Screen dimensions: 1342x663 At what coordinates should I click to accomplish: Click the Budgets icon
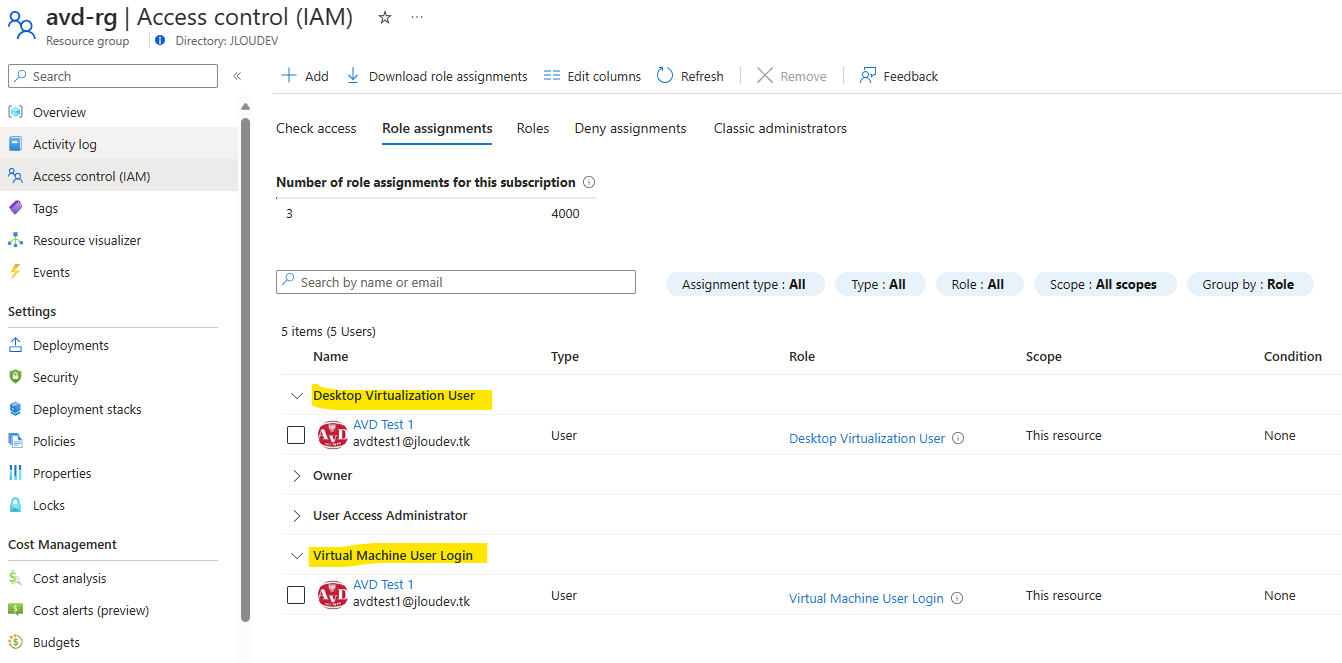point(15,642)
